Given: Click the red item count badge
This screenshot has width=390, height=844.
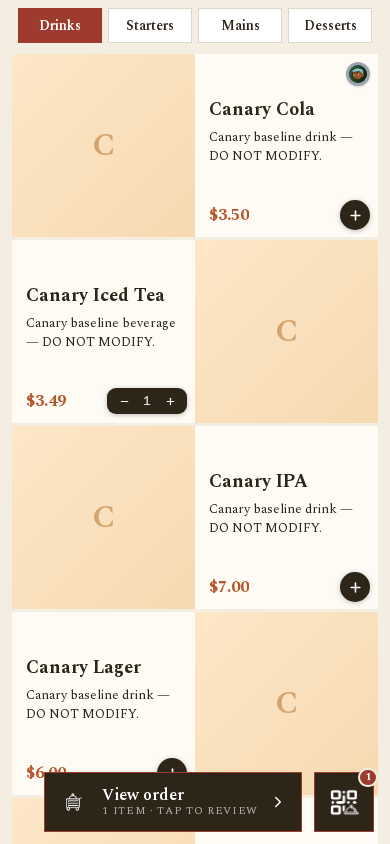Looking at the screenshot, I should tap(368, 777).
